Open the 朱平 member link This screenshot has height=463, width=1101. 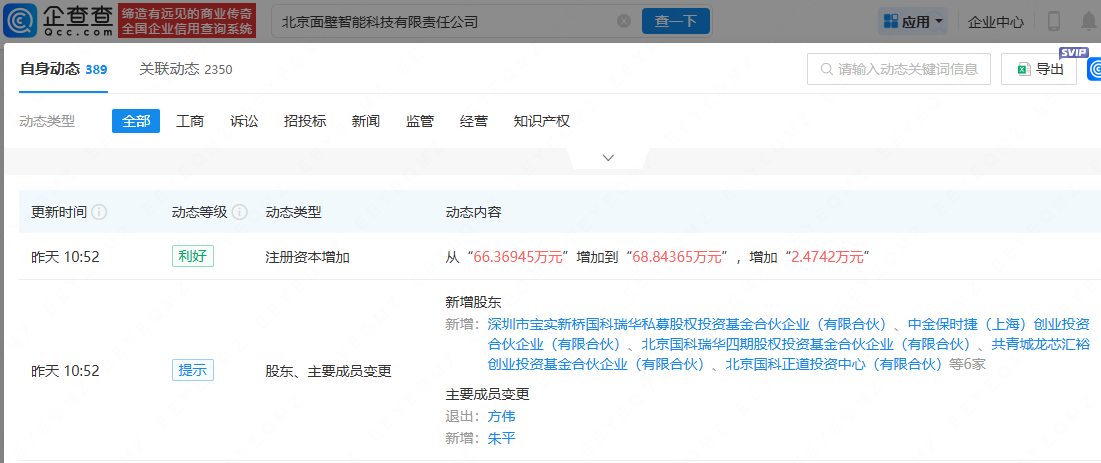point(501,438)
